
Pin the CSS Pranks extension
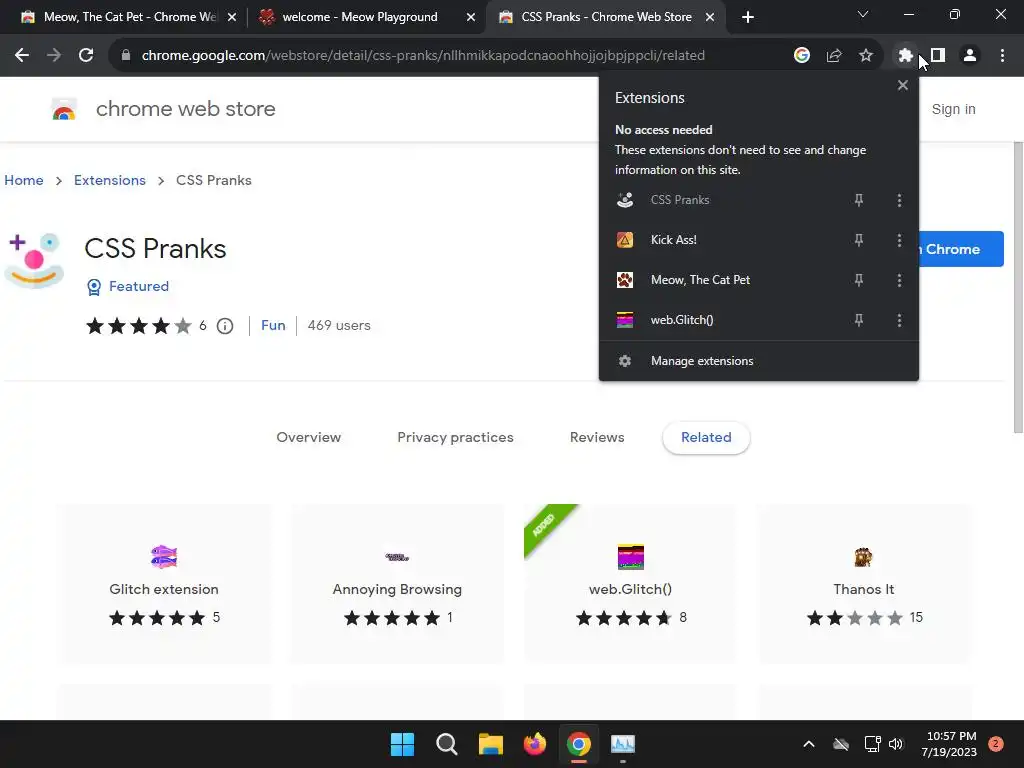click(859, 200)
